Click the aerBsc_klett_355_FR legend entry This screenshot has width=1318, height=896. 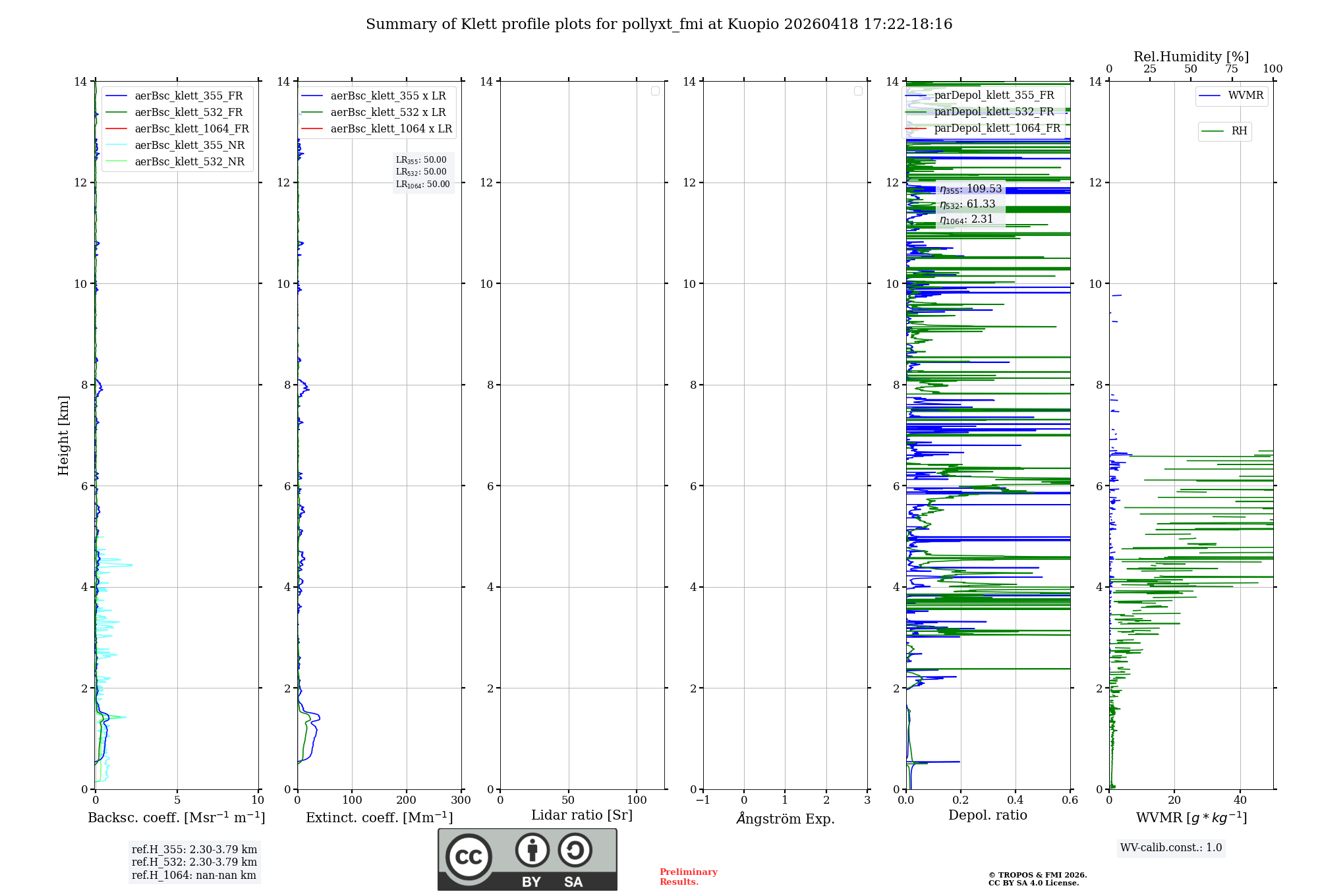point(188,96)
